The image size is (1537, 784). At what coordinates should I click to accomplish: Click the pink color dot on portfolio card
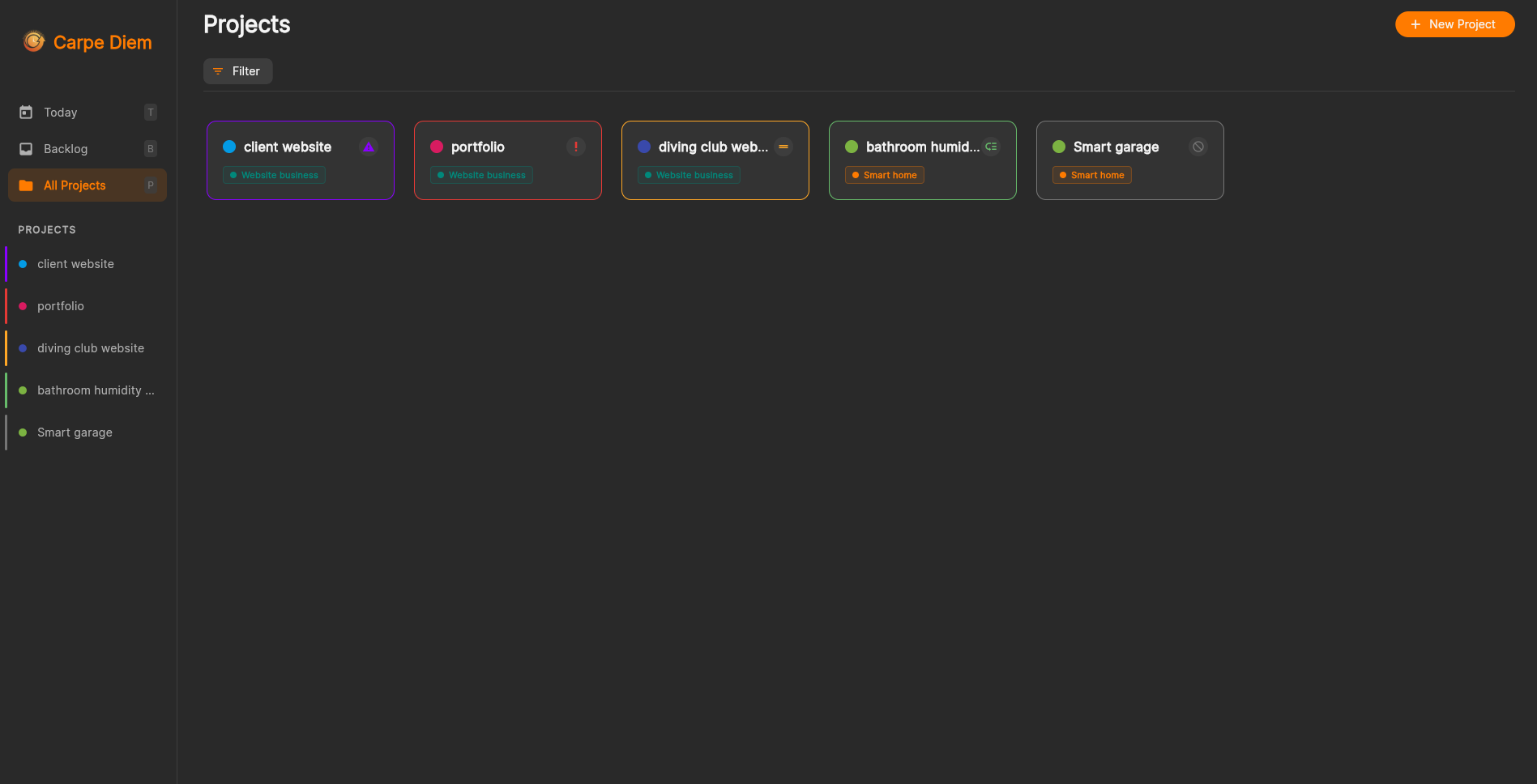pyautogui.click(x=437, y=147)
